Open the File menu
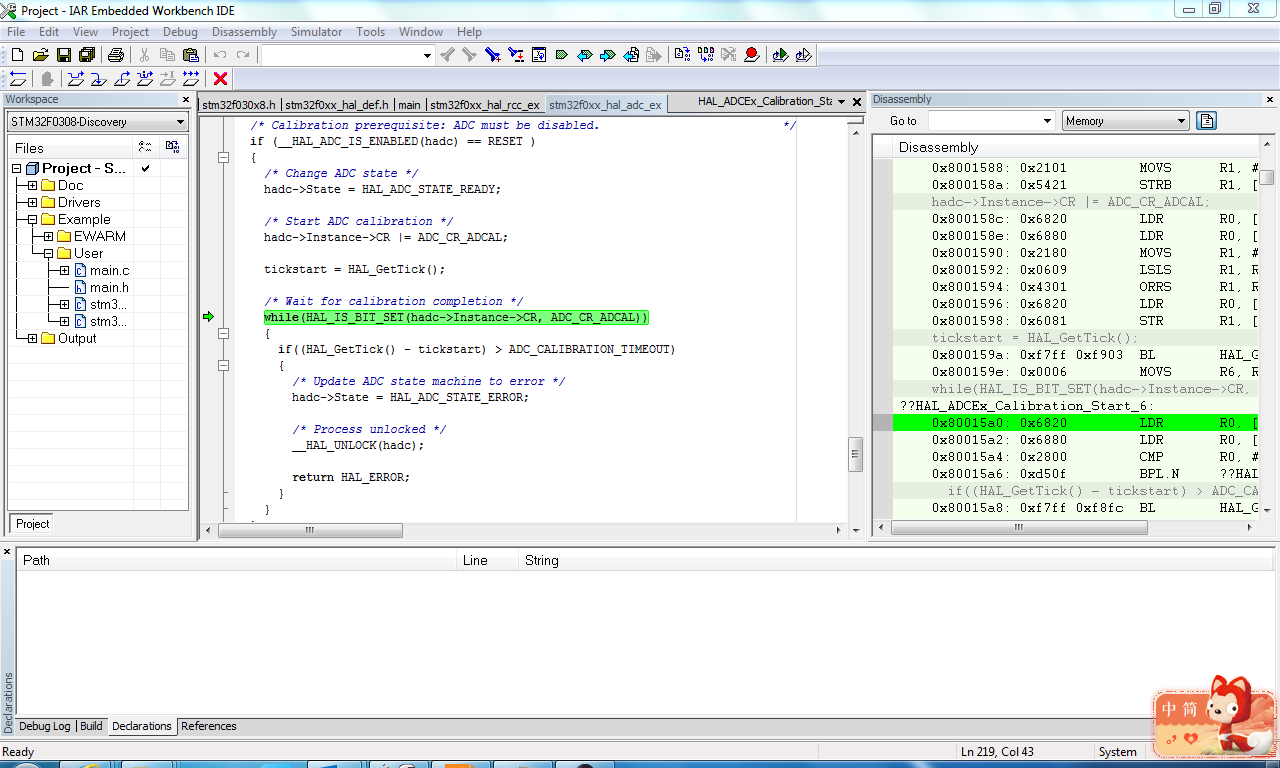The width and height of the screenshot is (1280, 768). pos(16,32)
